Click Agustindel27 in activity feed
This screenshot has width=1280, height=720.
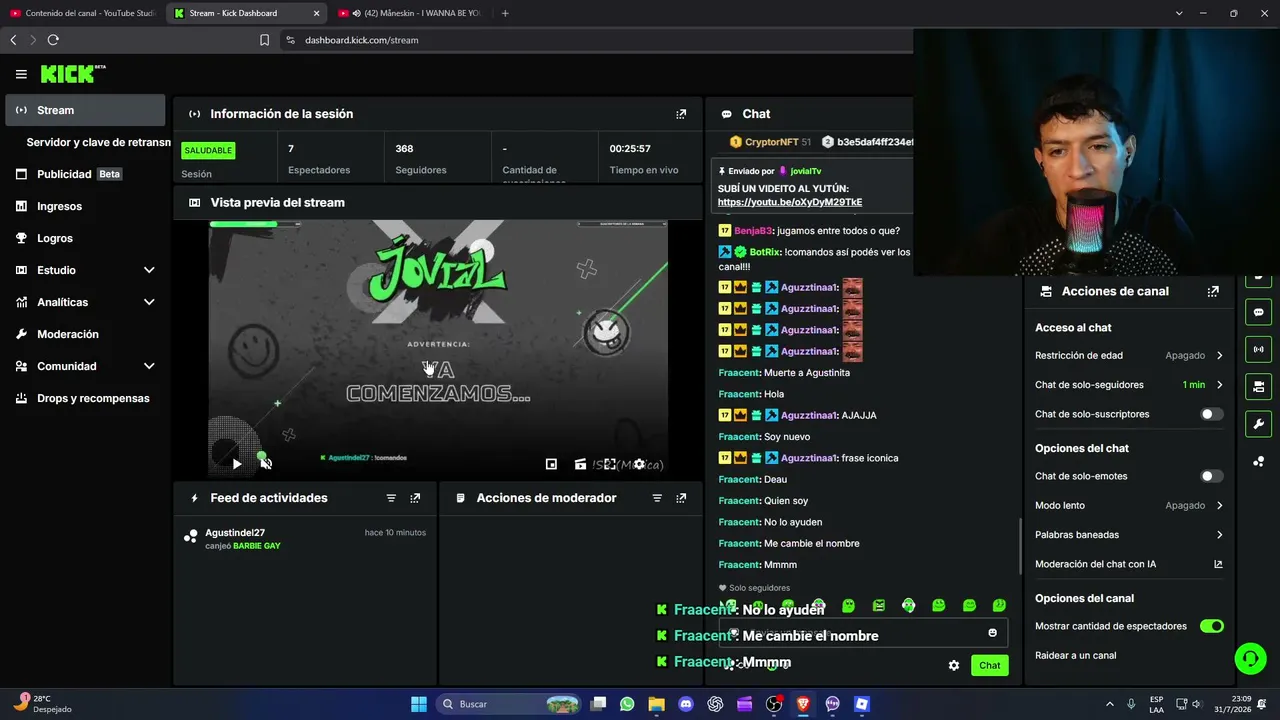[x=235, y=533]
